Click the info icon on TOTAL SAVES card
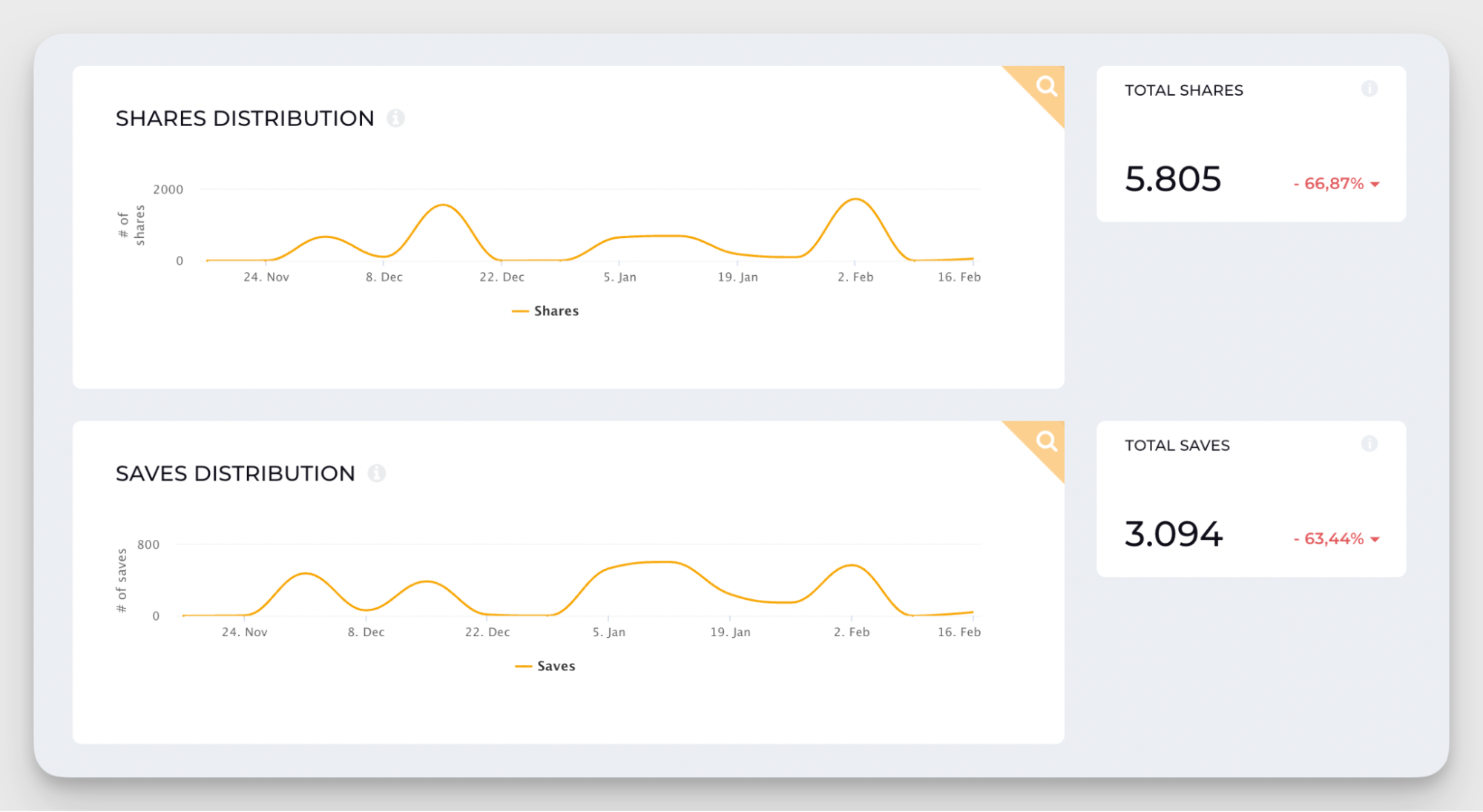1483x812 pixels. point(1369,444)
